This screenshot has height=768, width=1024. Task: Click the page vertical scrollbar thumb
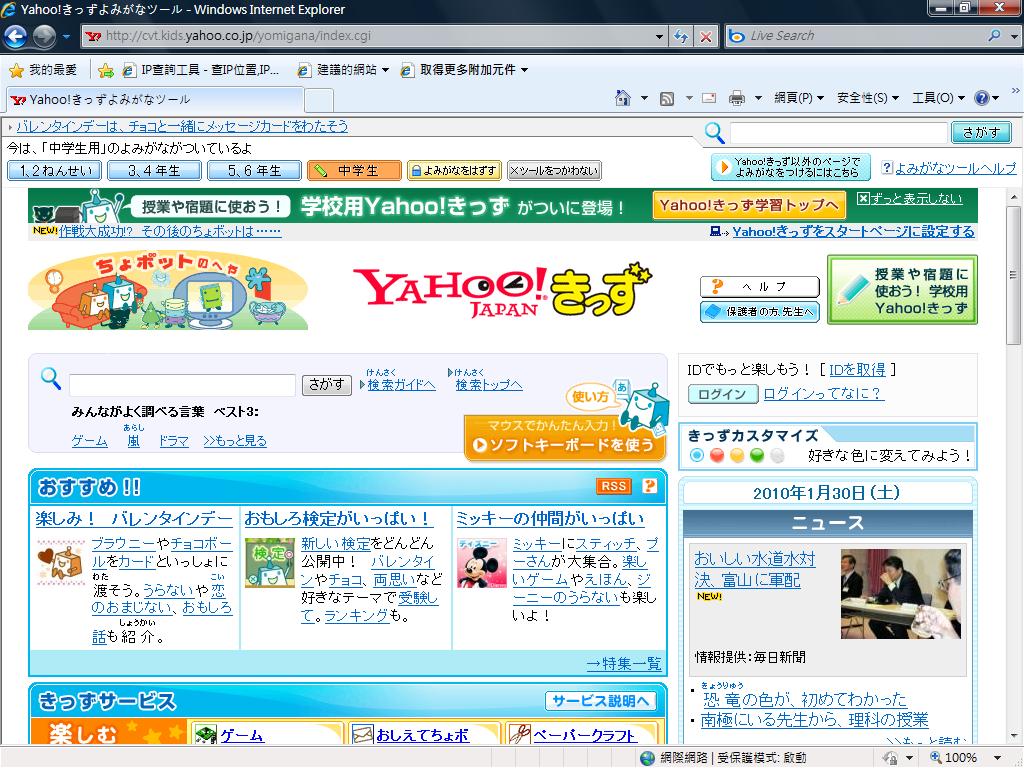tap(1013, 275)
